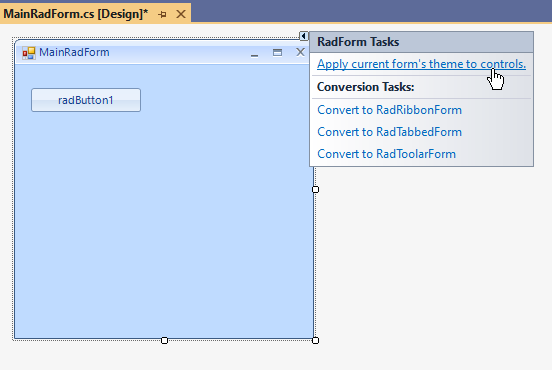Click the X icon on MainRadForm title bar
Screen dimensions: 552x370
[x=300, y=52]
